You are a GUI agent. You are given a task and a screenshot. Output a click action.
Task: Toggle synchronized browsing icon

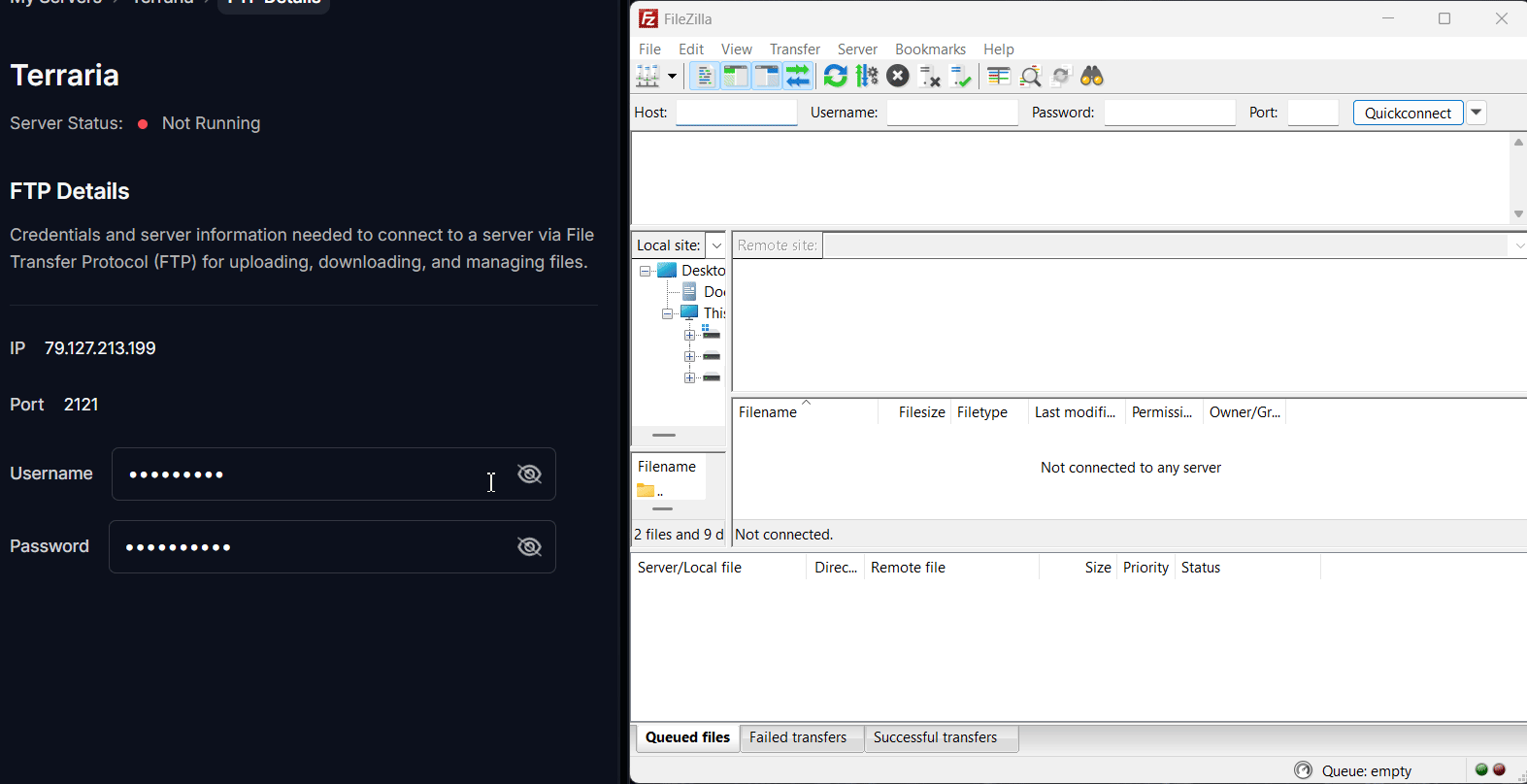[1061, 76]
